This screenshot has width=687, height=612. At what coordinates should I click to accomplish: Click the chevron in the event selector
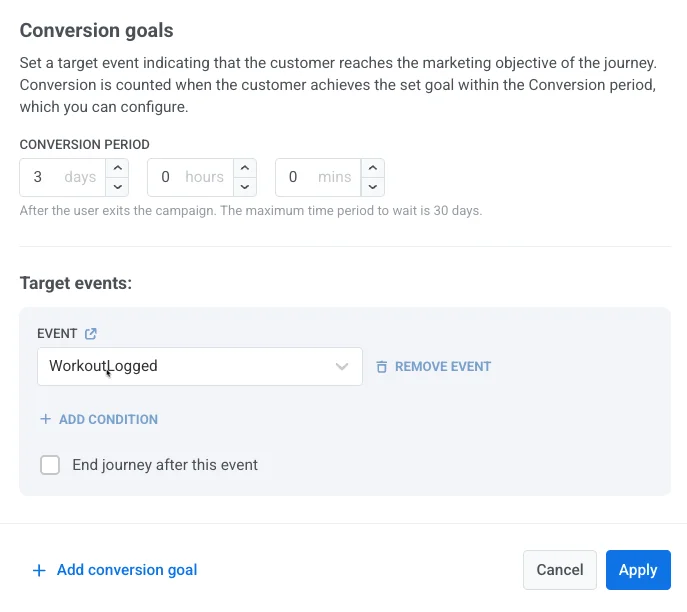click(x=343, y=366)
